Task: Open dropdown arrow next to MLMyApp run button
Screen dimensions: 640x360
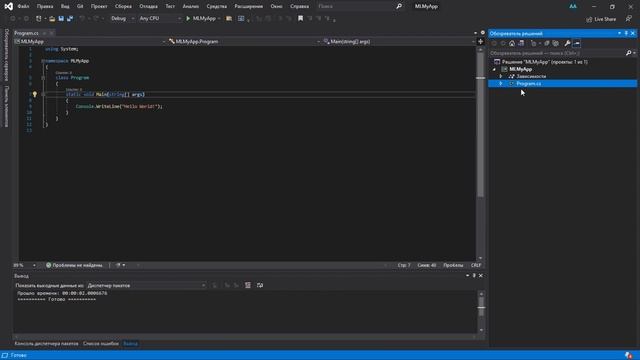Action: (x=219, y=18)
